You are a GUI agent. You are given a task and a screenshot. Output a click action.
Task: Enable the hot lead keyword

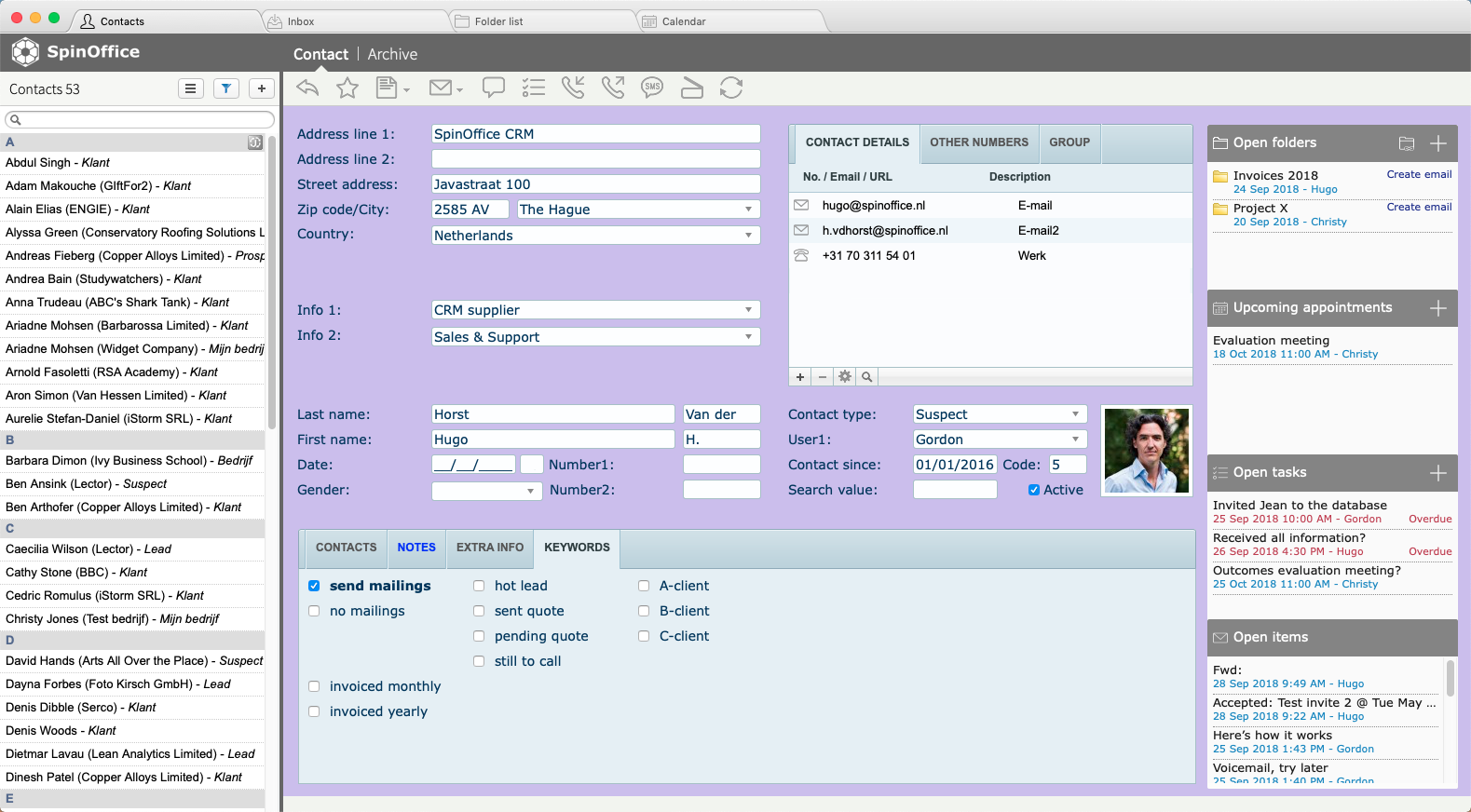[479, 586]
